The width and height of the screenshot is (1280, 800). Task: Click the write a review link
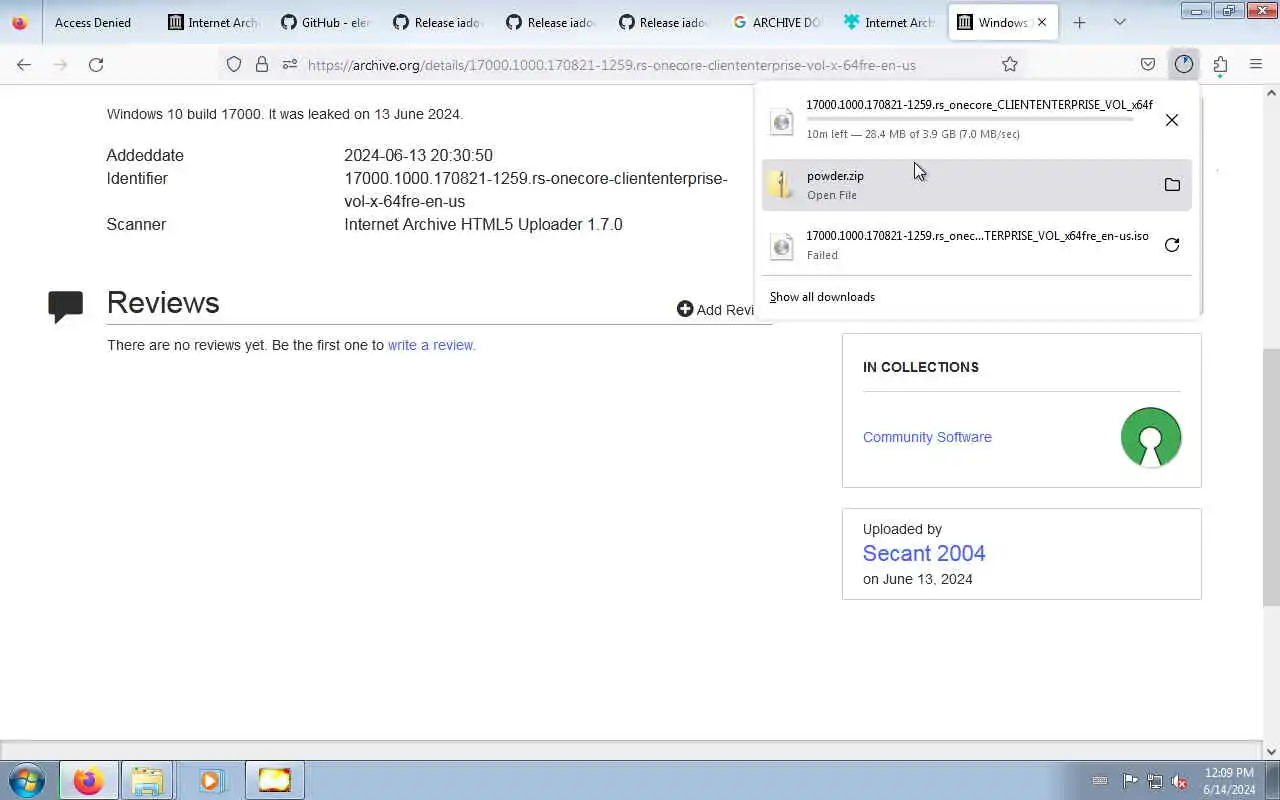point(431,345)
